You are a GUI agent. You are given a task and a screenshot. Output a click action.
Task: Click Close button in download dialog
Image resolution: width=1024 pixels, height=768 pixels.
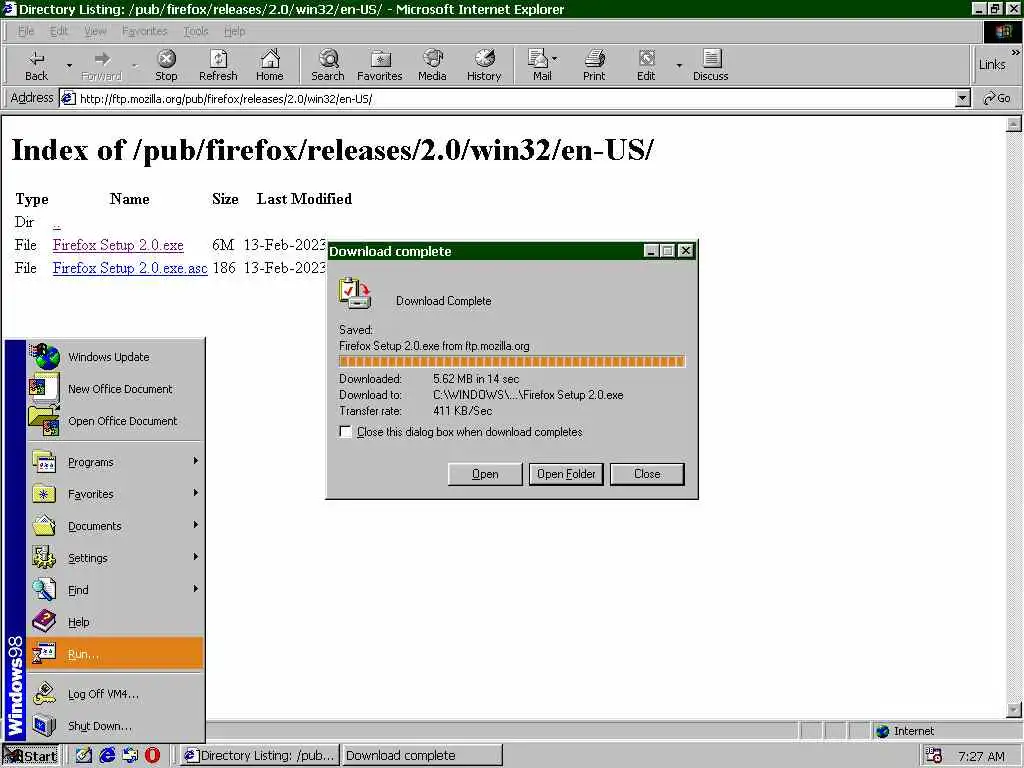[x=647, y=474]
